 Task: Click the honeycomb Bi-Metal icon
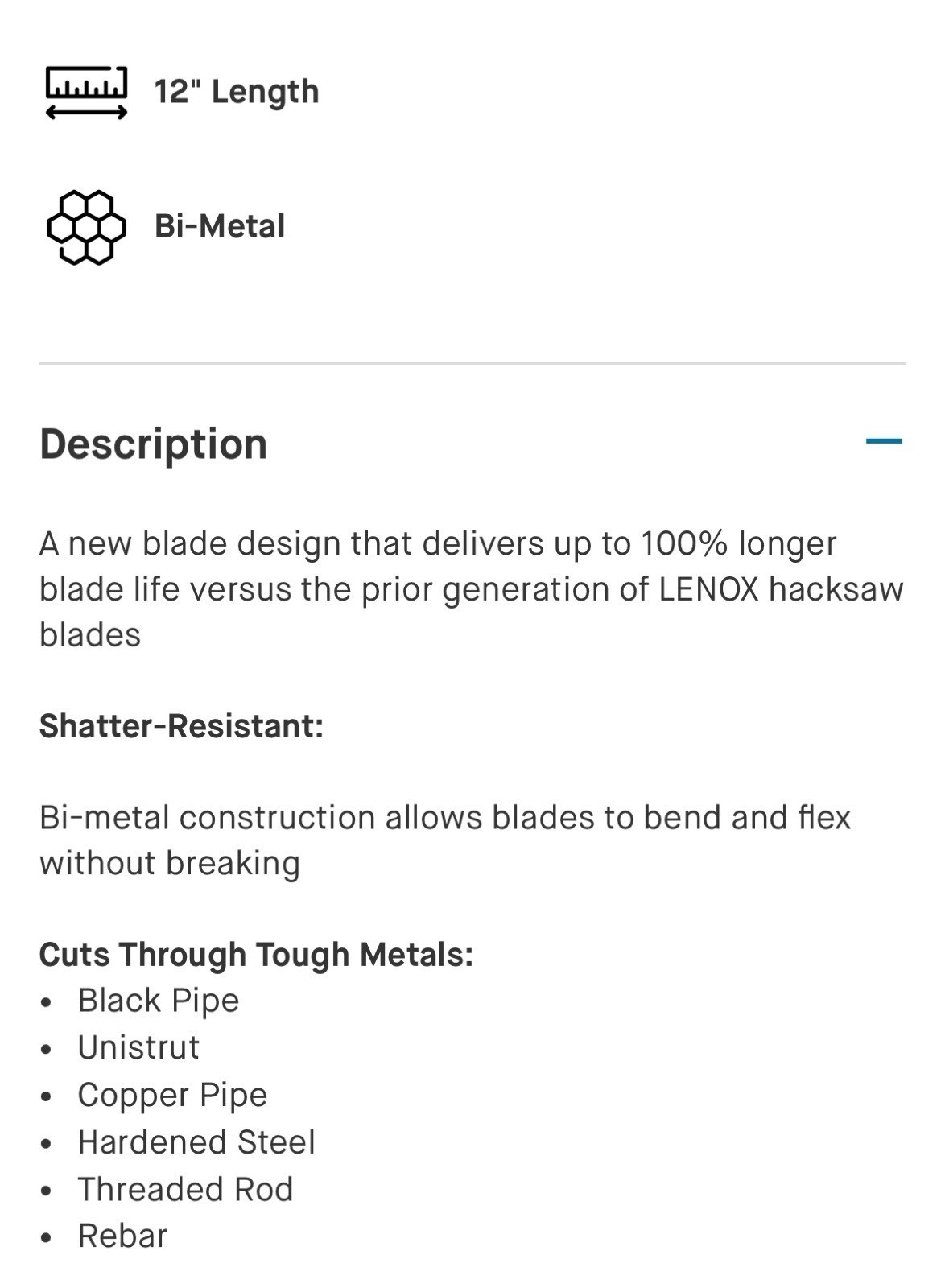tap(86, 227)
